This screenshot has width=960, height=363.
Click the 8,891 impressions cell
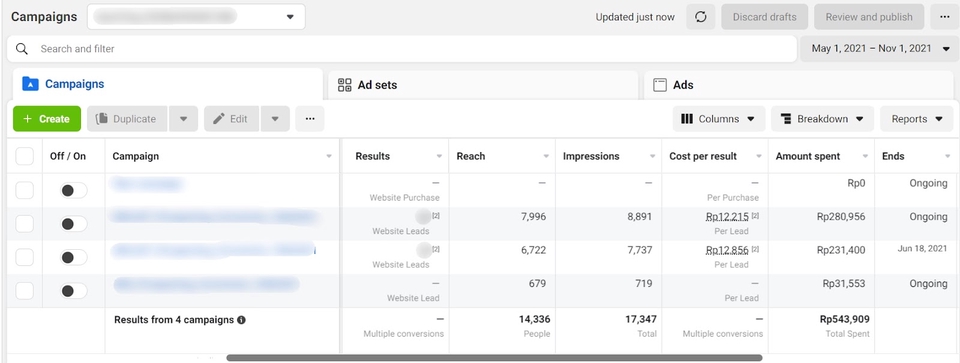(x=640, y=217)
